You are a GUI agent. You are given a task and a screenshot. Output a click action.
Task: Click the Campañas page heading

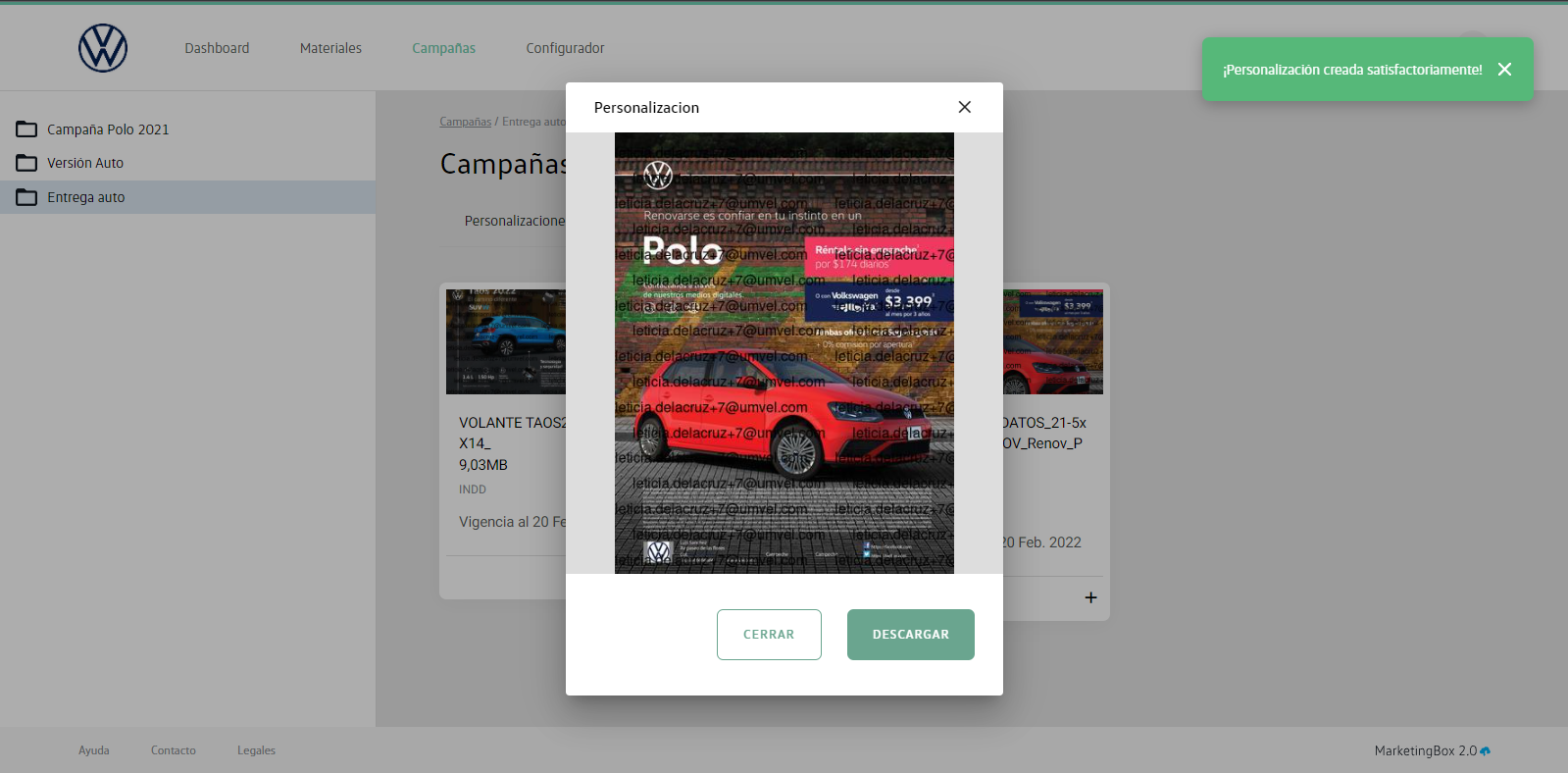coord(503,164)
